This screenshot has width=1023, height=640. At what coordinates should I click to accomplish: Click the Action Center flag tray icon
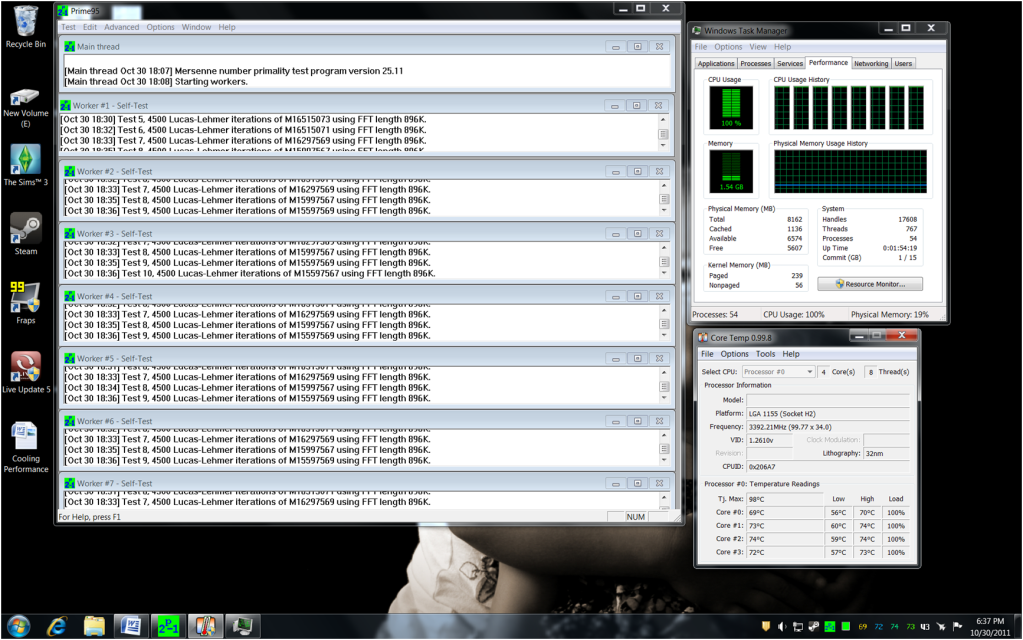coord(957,627)
